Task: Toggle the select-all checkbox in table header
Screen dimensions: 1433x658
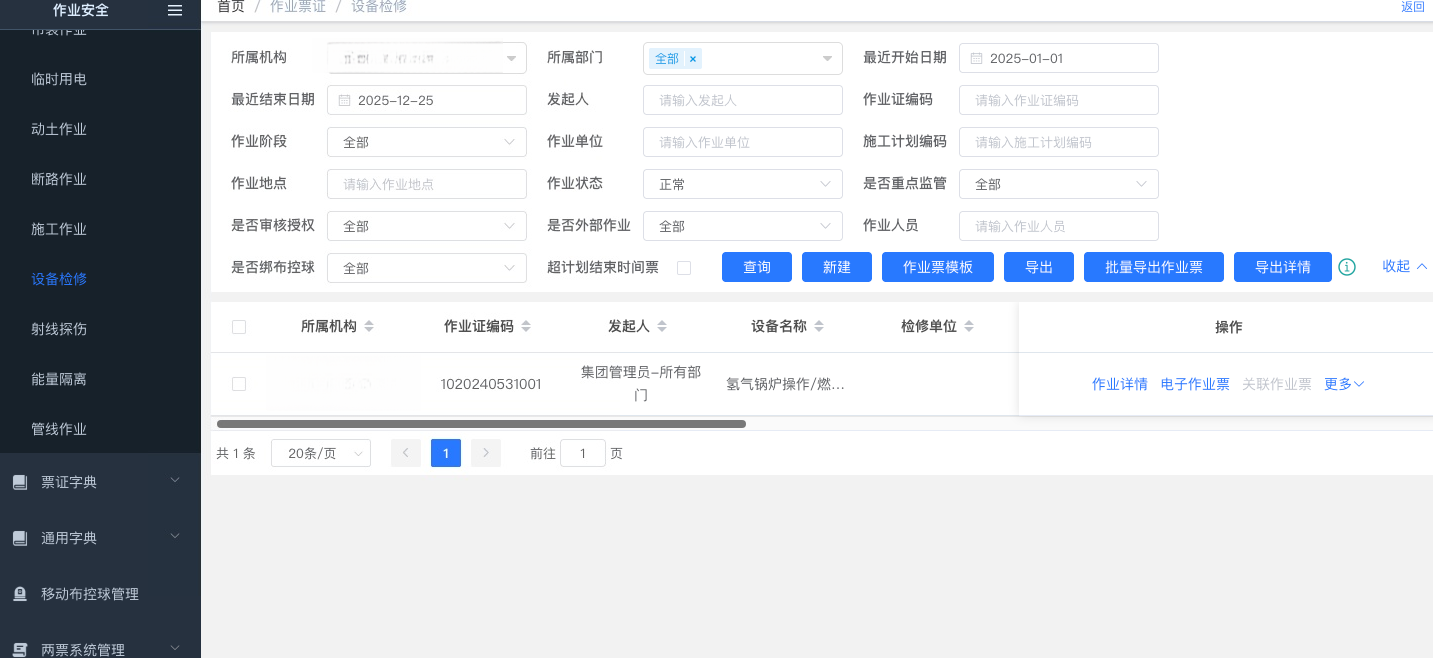Action: [x=239, y=327]
